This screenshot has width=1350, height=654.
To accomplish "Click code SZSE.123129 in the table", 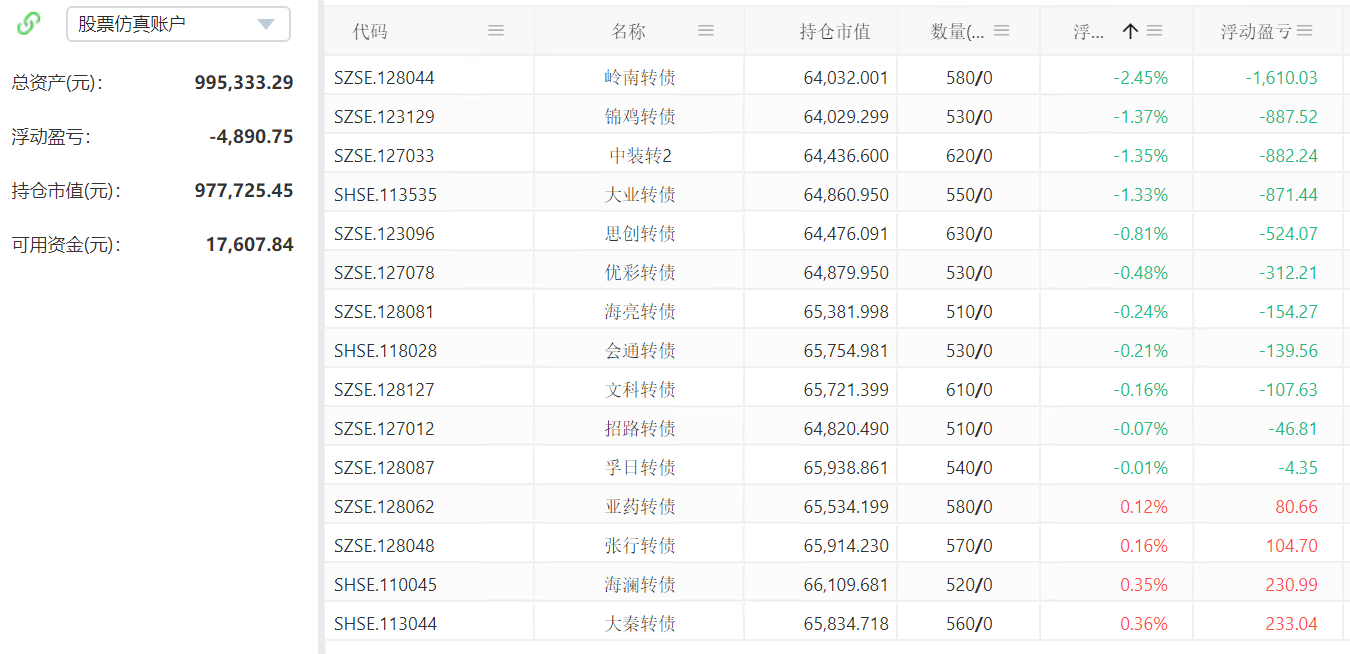I will tap(384, 116).
